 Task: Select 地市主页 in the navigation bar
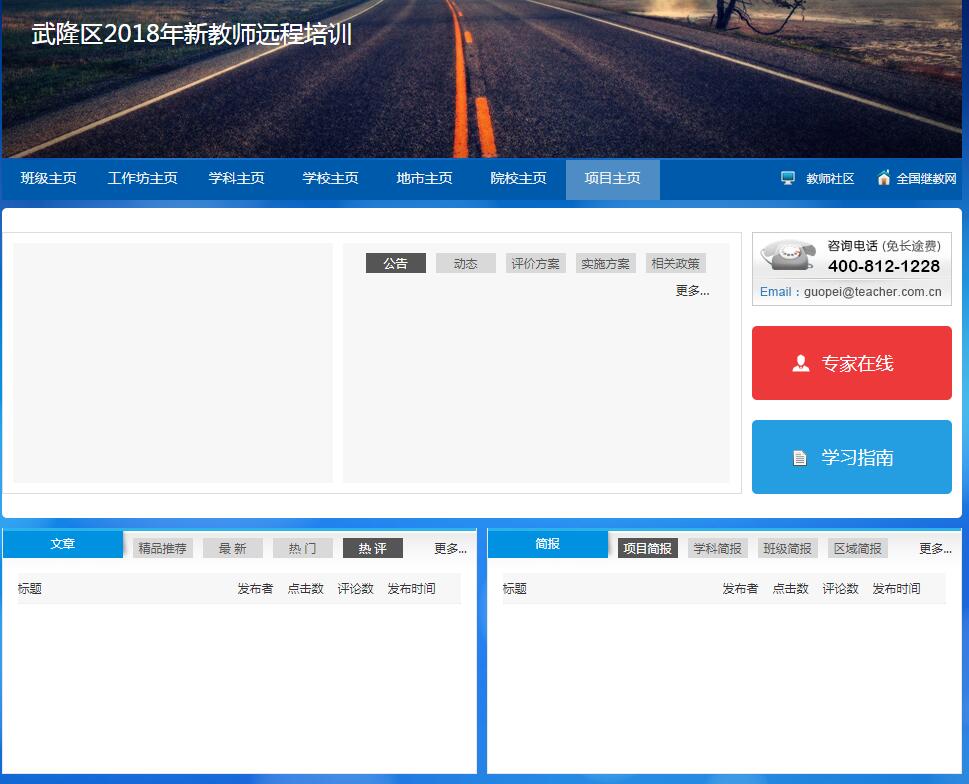tap(425, 179)
